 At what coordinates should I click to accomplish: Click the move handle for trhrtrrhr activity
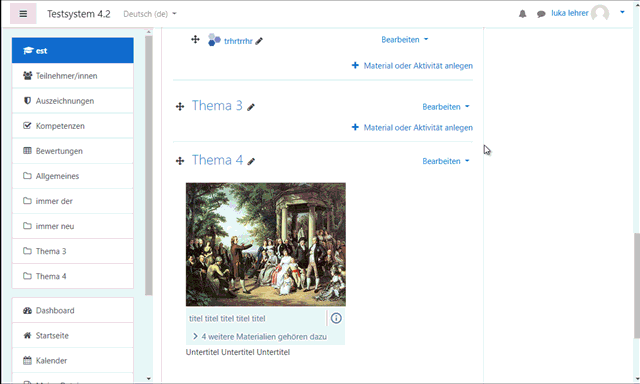[x=195, y=40]
